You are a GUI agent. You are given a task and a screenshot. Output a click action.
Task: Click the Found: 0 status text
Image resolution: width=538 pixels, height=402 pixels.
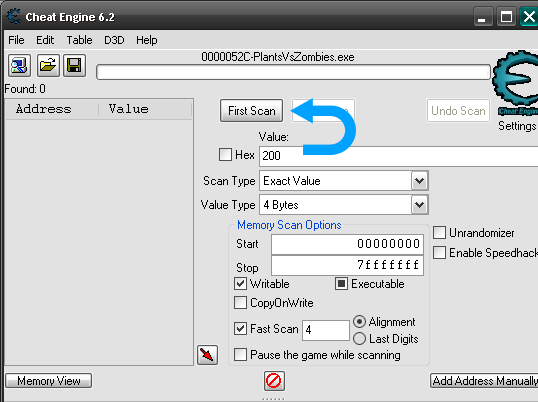tap(25, 89)
